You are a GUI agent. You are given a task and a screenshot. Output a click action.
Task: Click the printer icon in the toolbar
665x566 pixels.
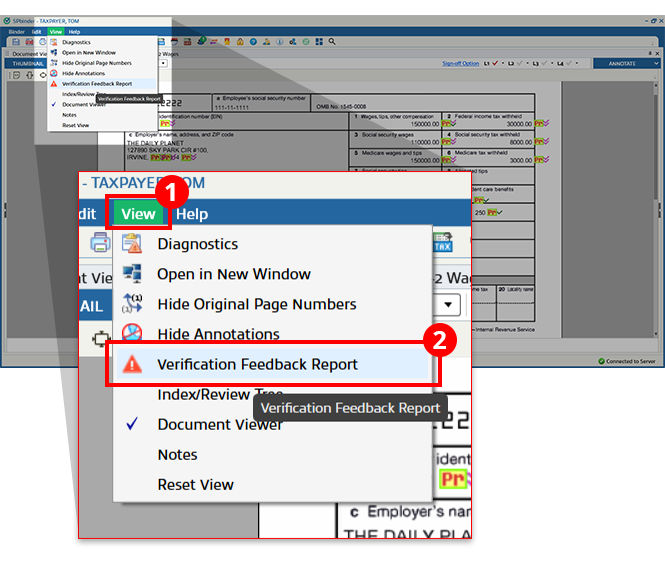point(100,242)
